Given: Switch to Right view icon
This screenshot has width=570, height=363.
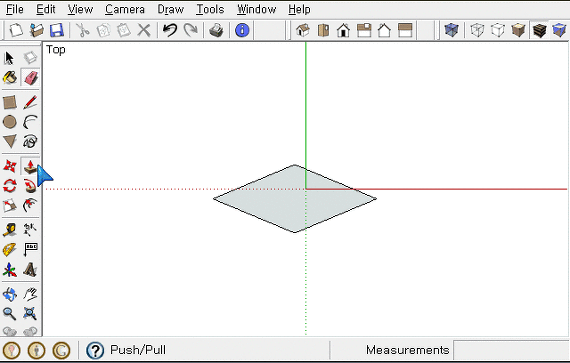Looking at the screenshot, I should (x=364, y=30).
